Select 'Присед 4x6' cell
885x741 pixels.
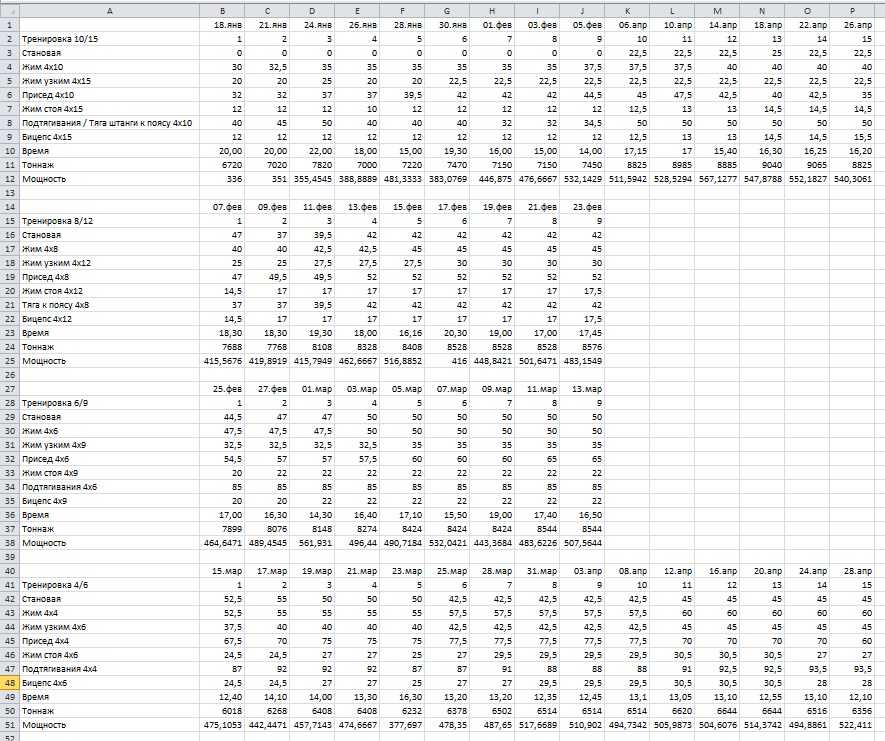pos(47,458)
